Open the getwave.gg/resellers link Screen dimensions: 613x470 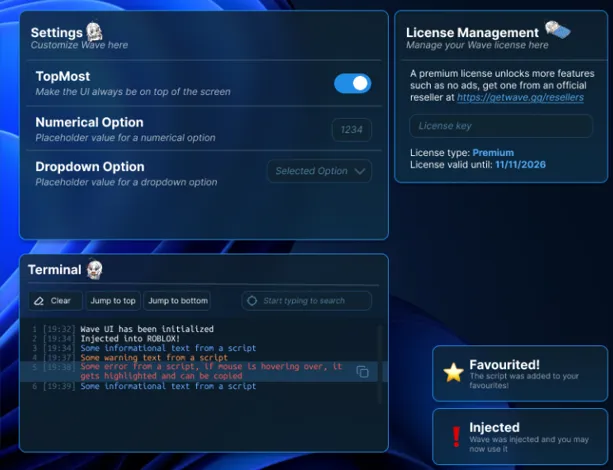(520, 98)
